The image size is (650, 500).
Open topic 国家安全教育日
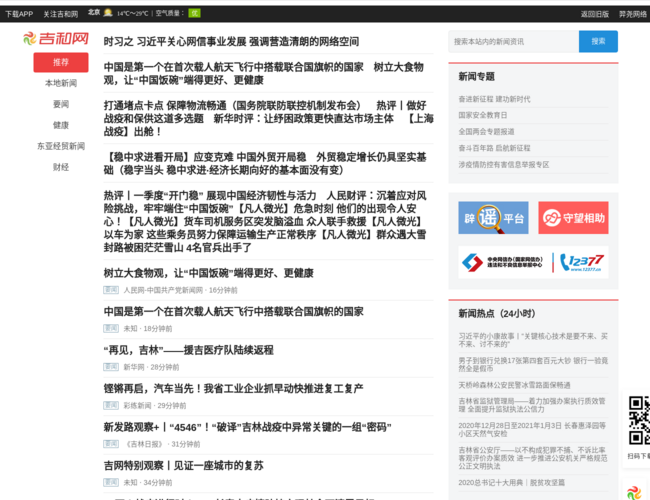(483, 115)
